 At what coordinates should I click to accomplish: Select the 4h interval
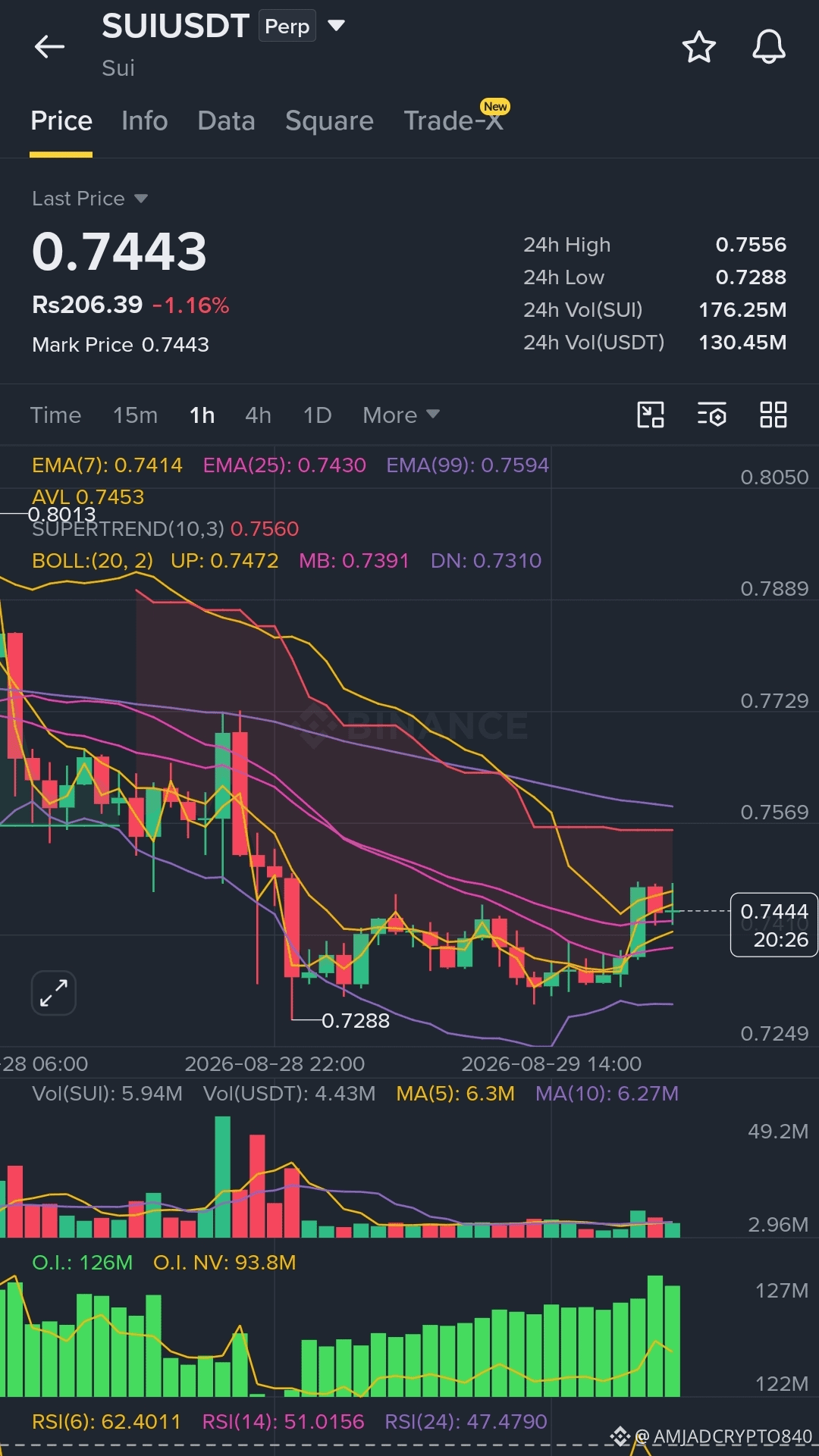258,415
